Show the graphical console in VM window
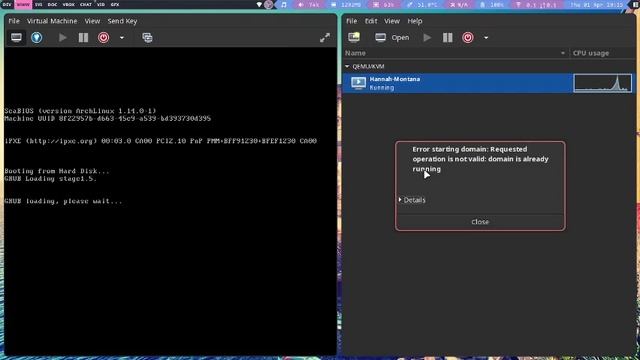This screenshot has width=640, height=360. pos(16,38)
